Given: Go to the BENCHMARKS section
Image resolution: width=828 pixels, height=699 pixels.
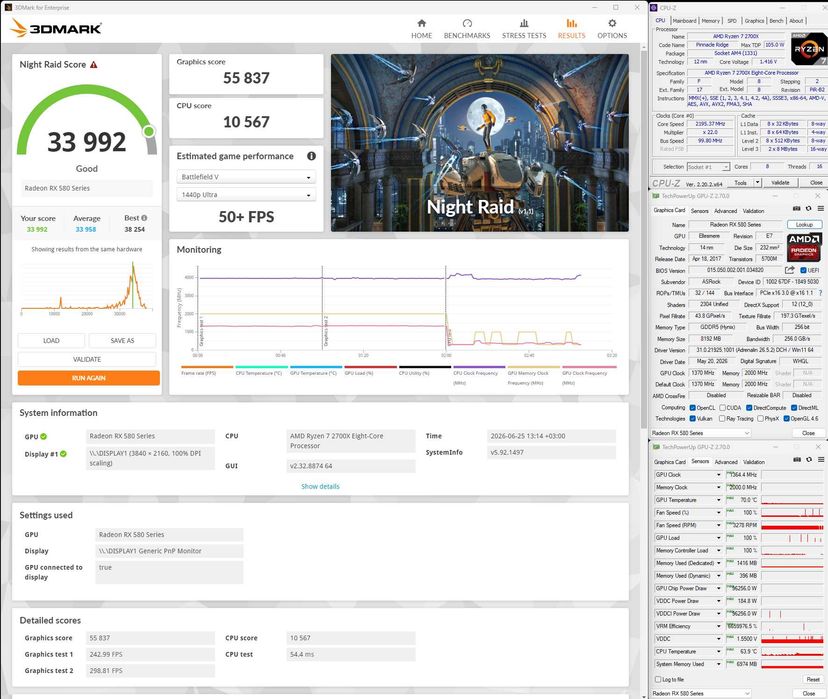Looking at the screenshot, I should 467,29.
